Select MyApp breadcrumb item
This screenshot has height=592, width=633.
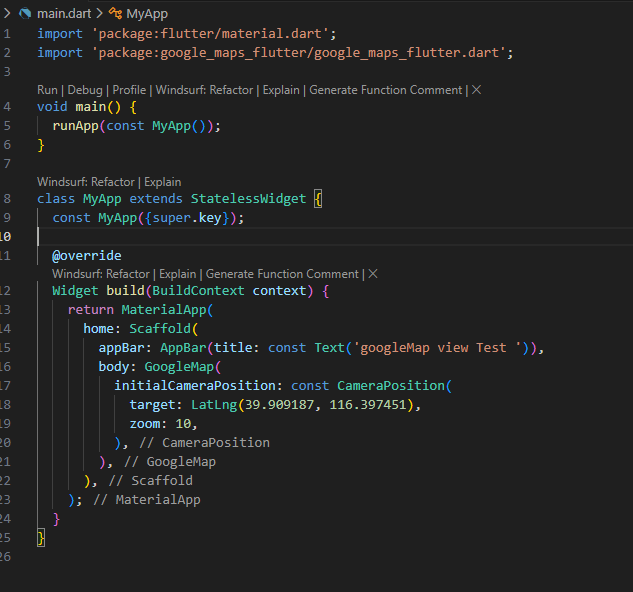[147, 13]
